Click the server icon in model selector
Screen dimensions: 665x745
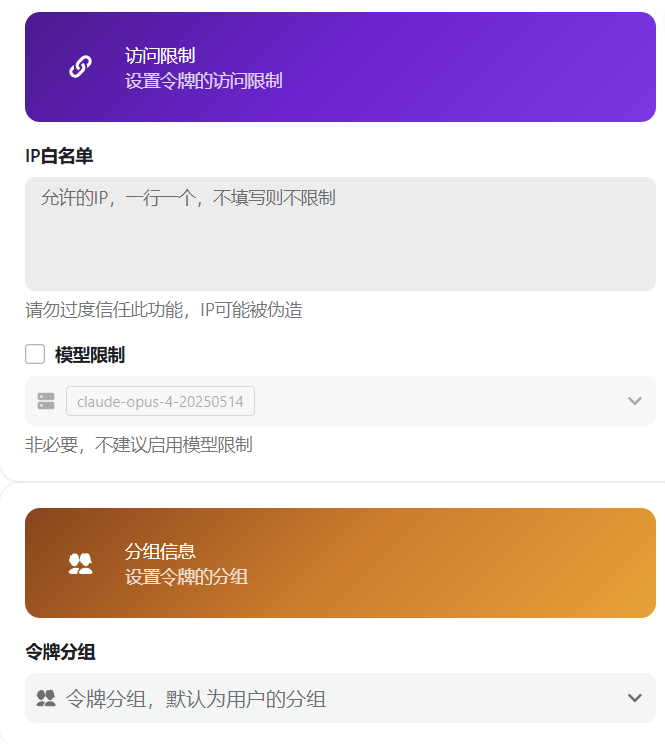46,401
